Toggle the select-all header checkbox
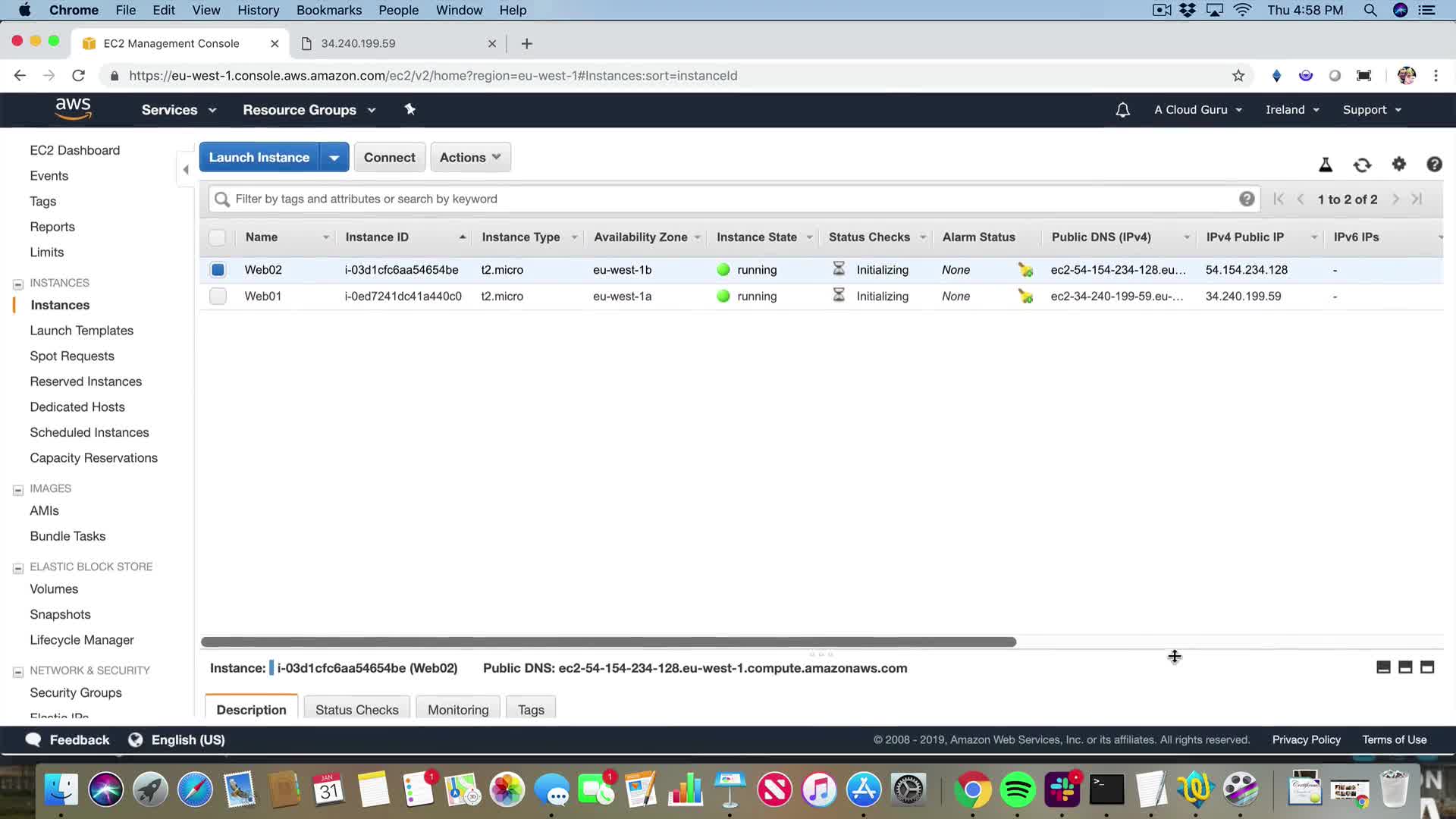Image resolution: width=1456 pixels, height=819 pixels. click(218, 237)
